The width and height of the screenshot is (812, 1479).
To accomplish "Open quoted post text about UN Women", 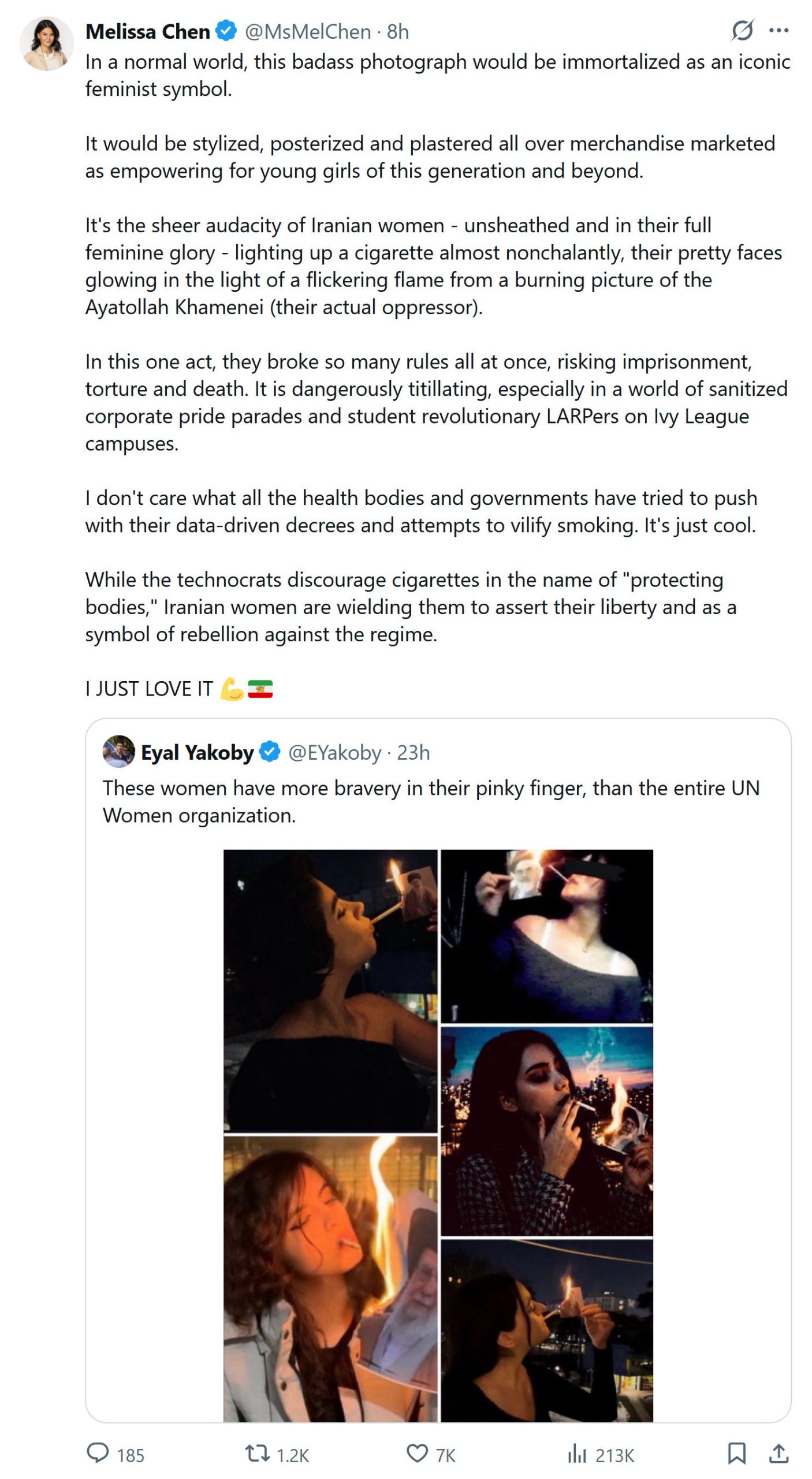I will click(431, 801).
